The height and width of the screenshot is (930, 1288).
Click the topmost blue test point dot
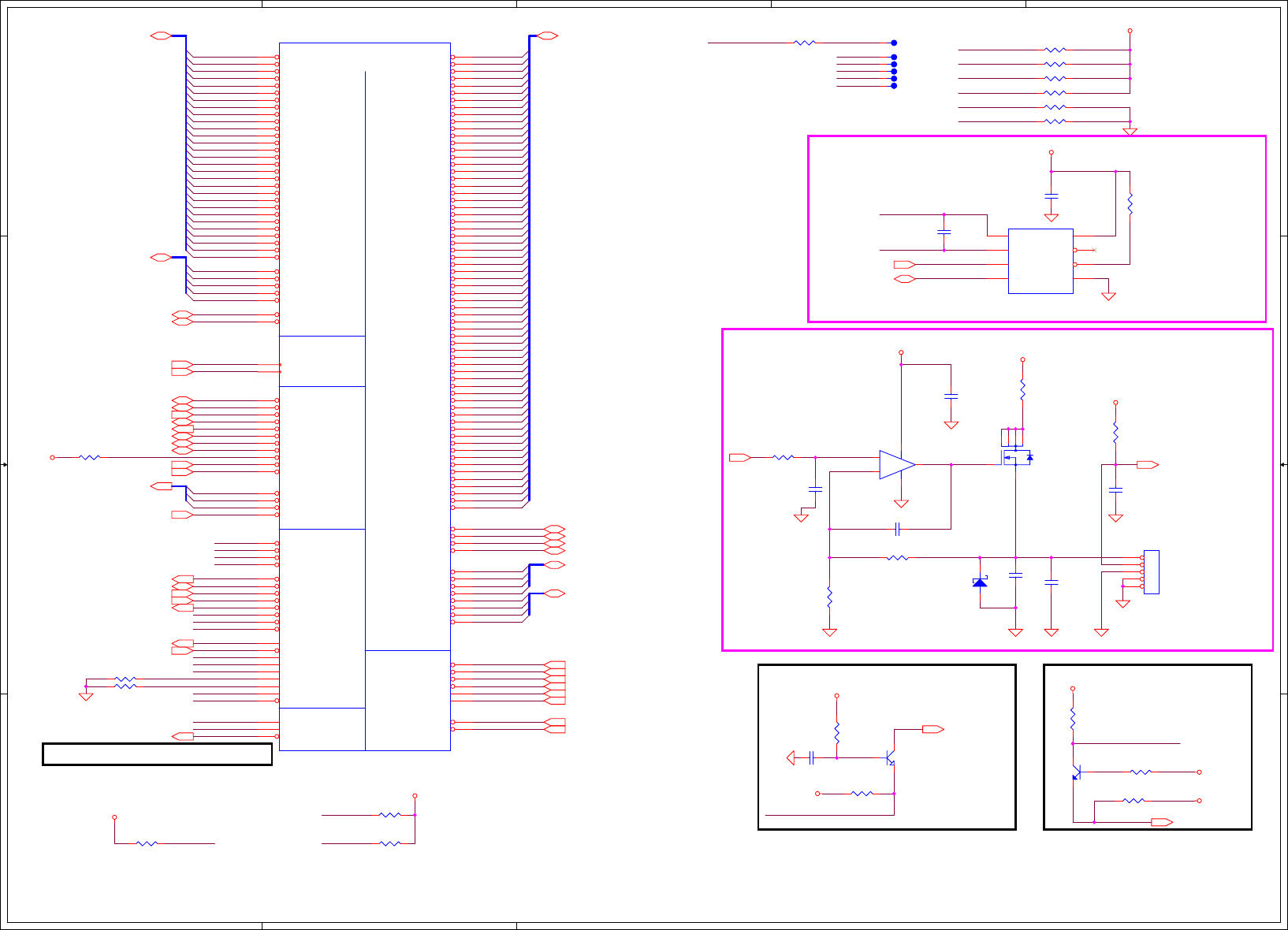894,43
